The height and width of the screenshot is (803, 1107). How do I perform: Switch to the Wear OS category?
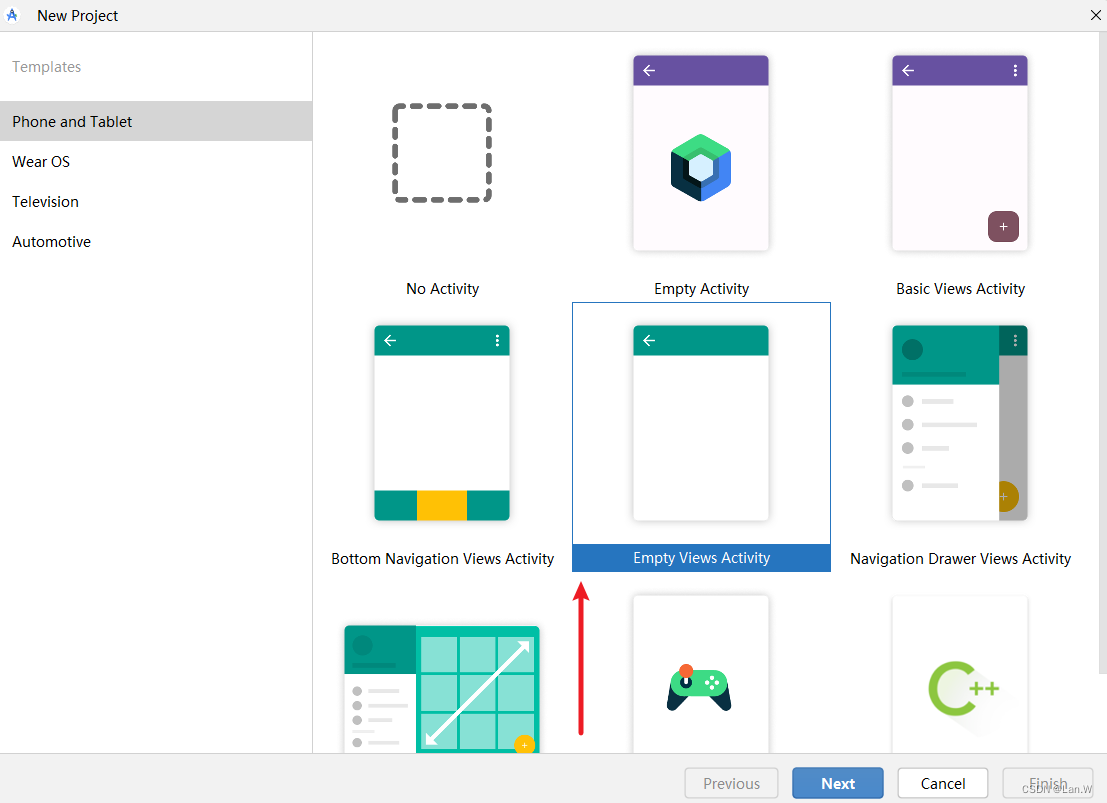(41, 161)
